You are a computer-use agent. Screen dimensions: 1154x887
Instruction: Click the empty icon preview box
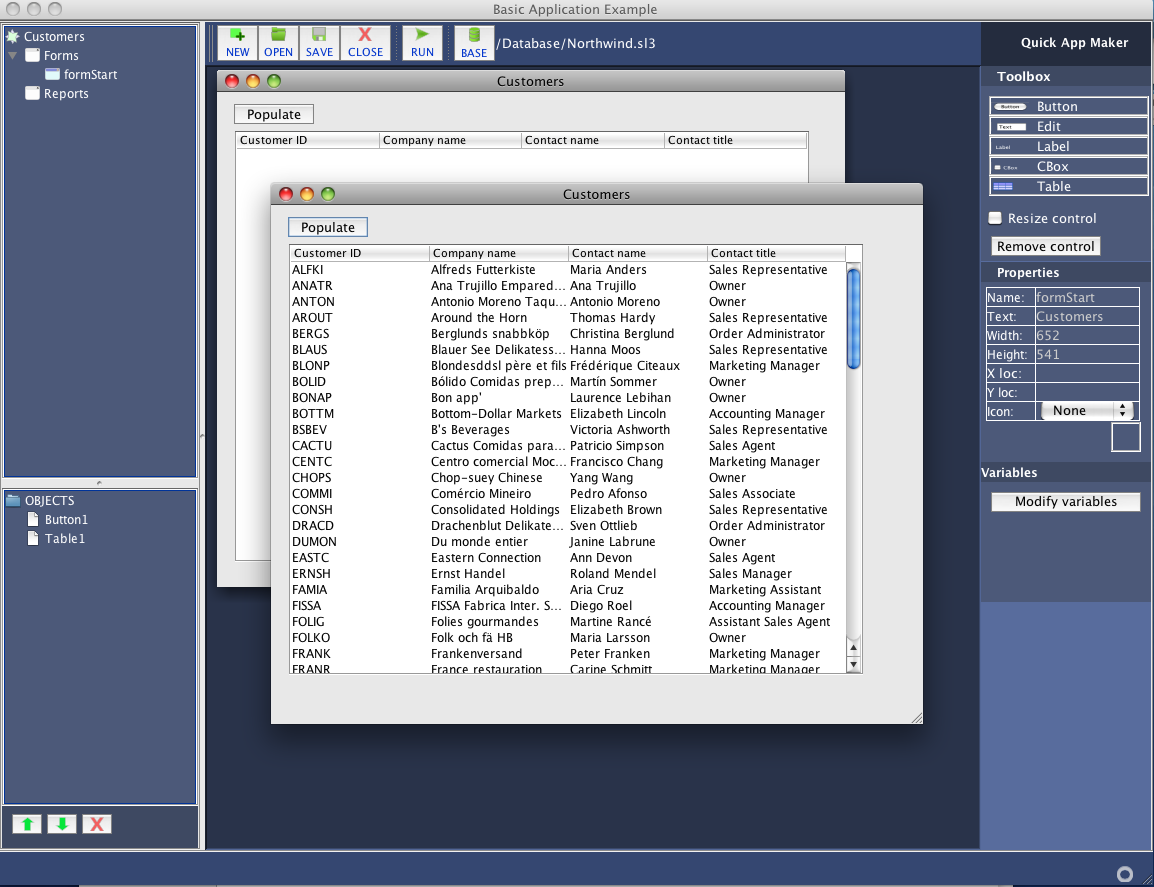coord(1125,437)
